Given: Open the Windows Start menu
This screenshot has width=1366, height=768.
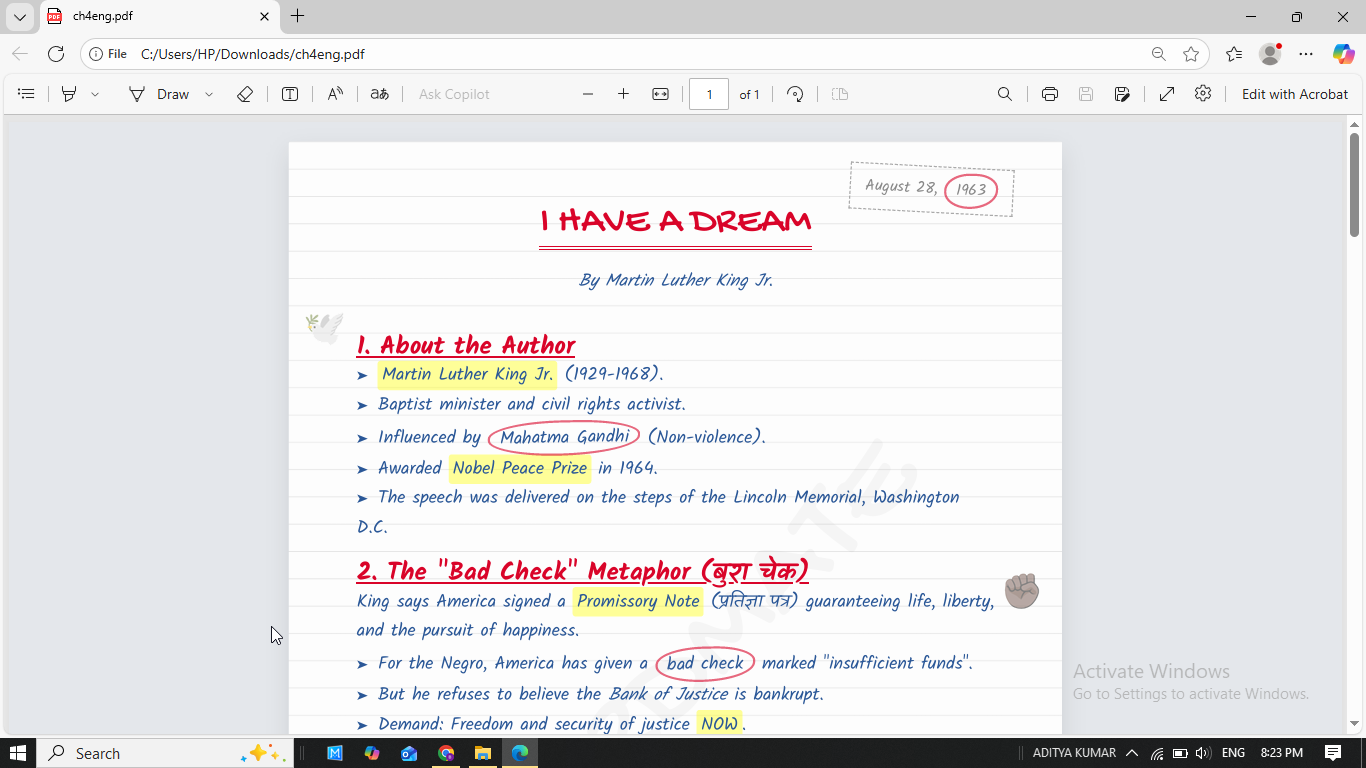Looking at the screenshot, I should [18, 753].
